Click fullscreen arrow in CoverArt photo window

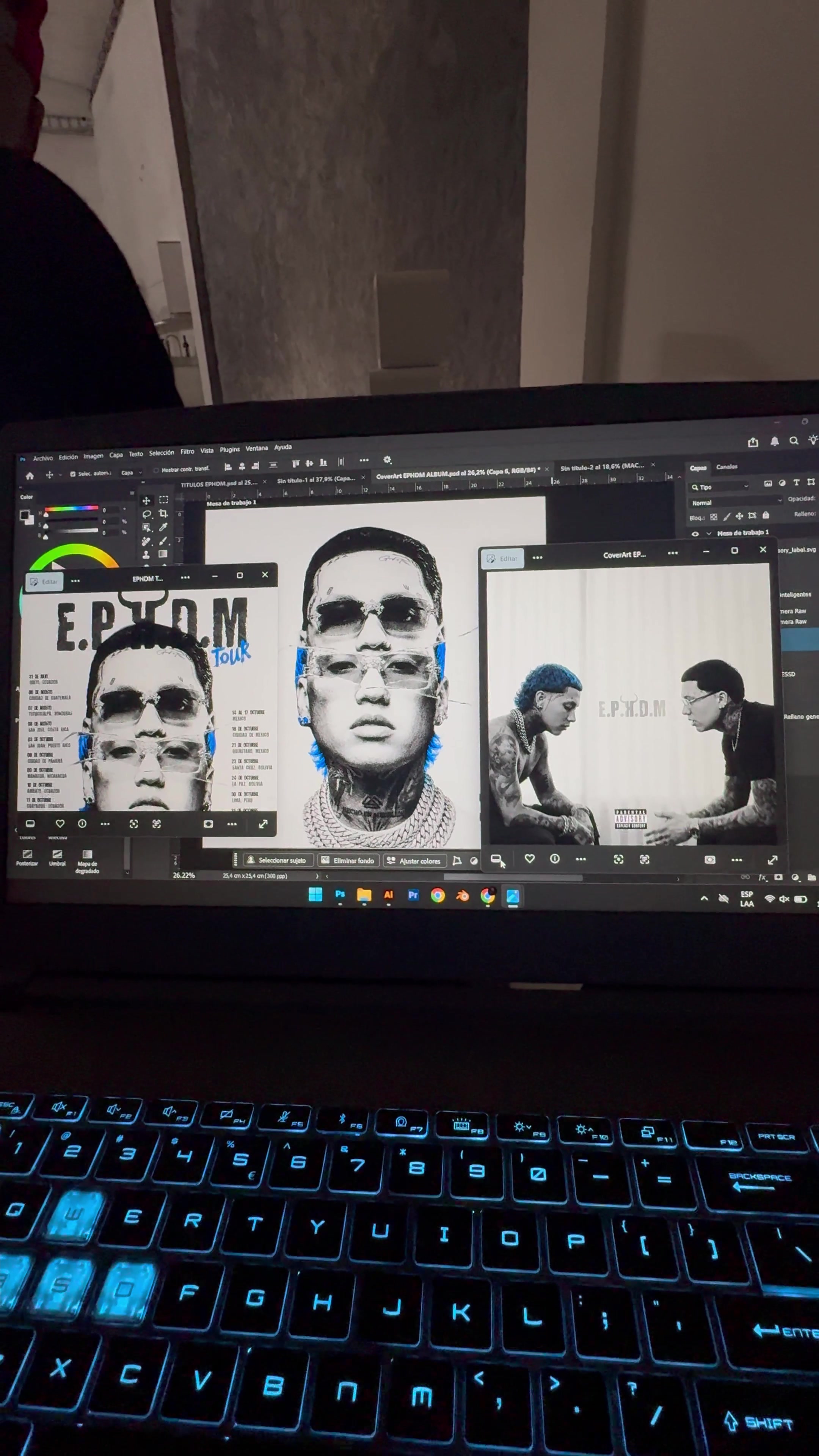(773, 860)
